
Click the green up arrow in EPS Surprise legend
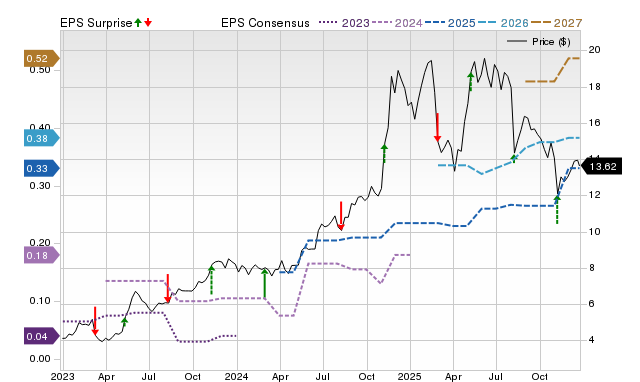pos(138,22)
